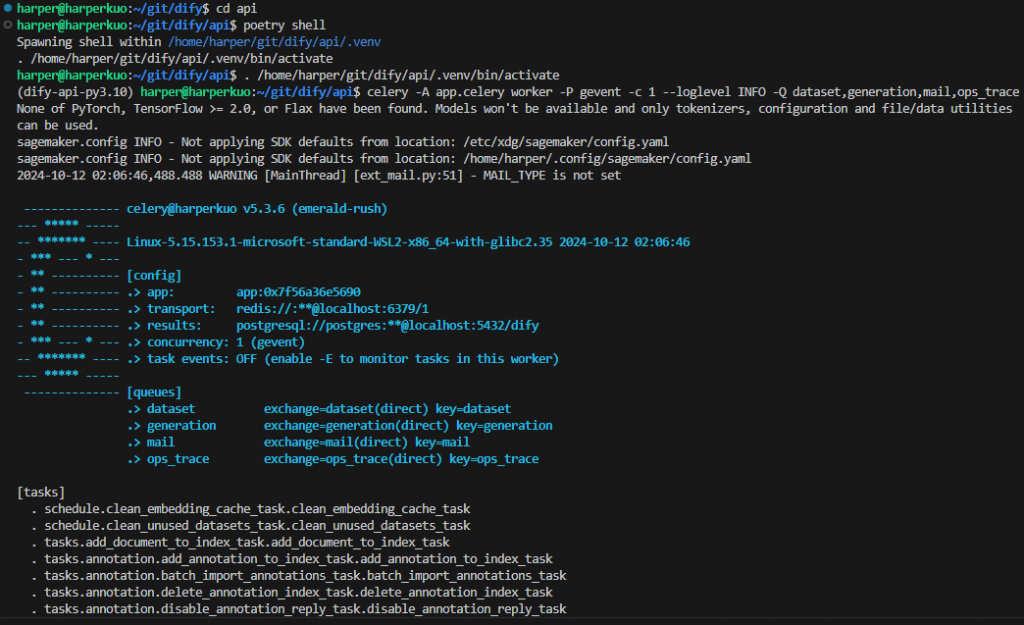Click 'Spawning shell within' output text
The image size is (1024, 625).
[89, 42]
